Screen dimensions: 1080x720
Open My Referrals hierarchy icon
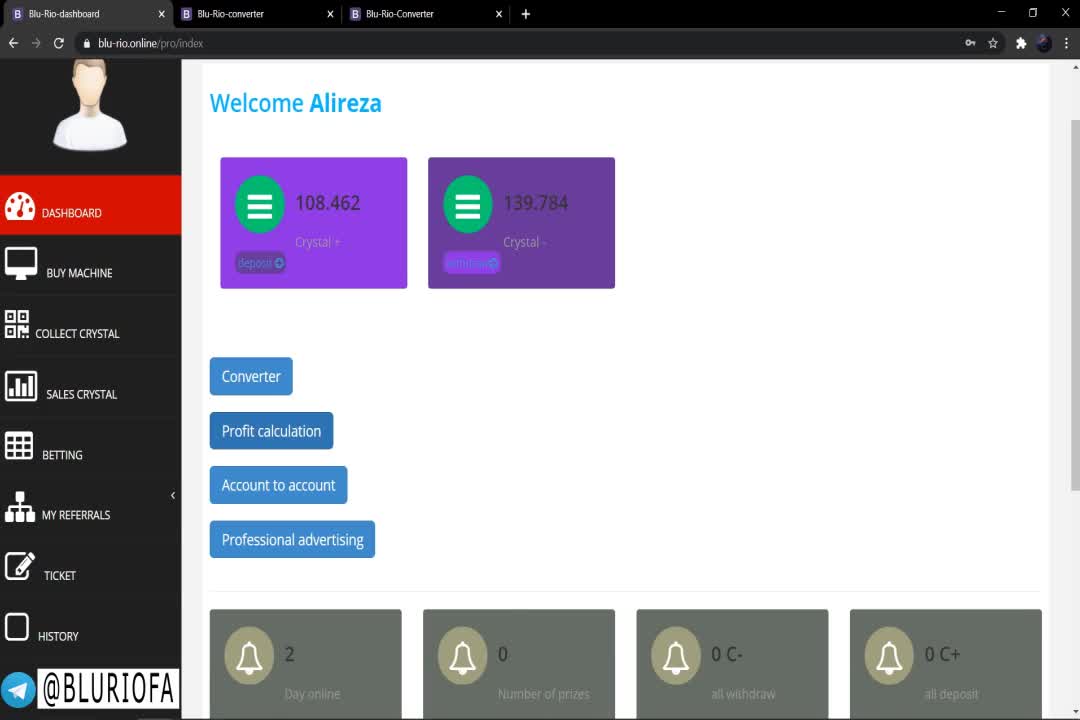(20, 507)
